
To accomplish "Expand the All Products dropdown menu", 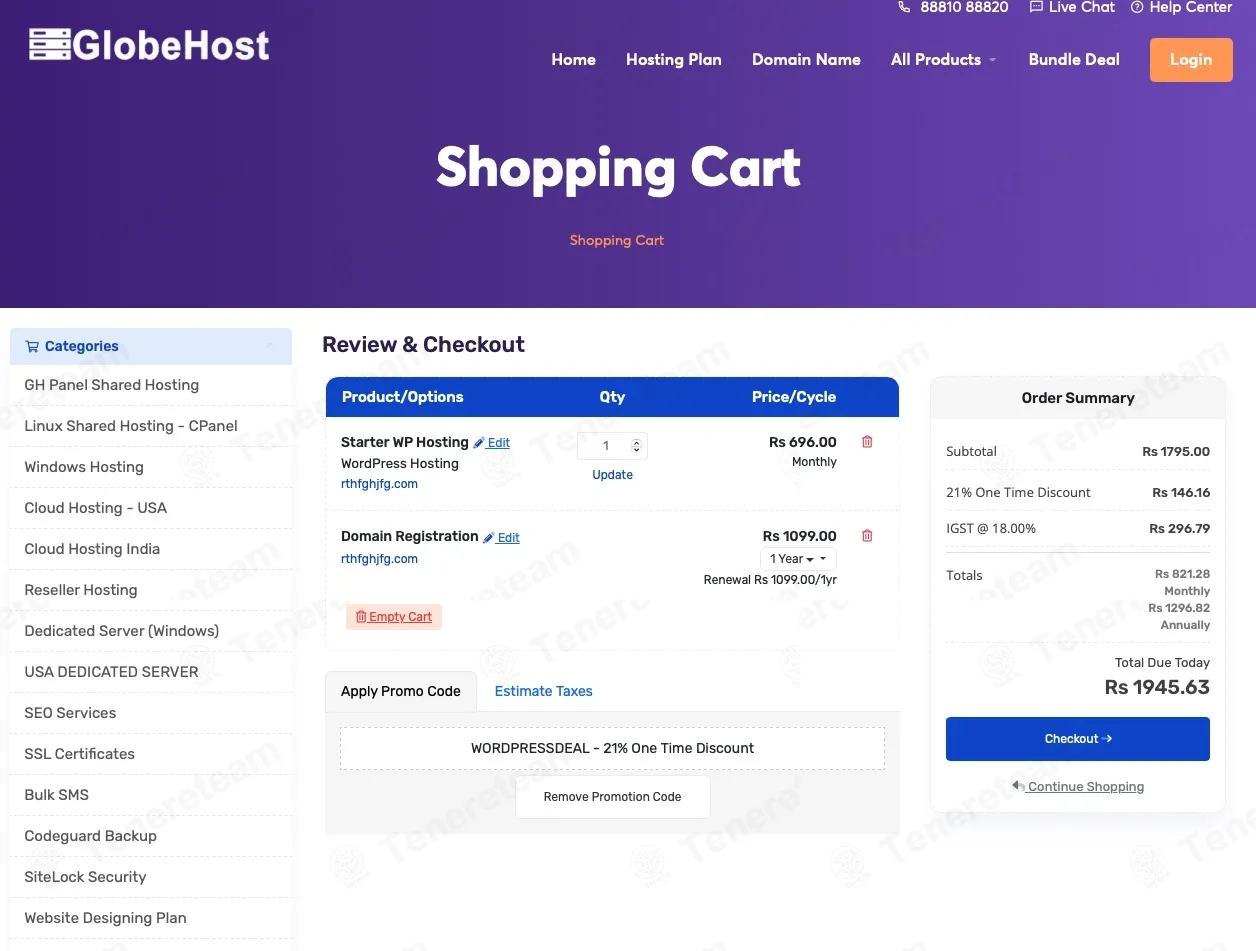I will 944,60.
